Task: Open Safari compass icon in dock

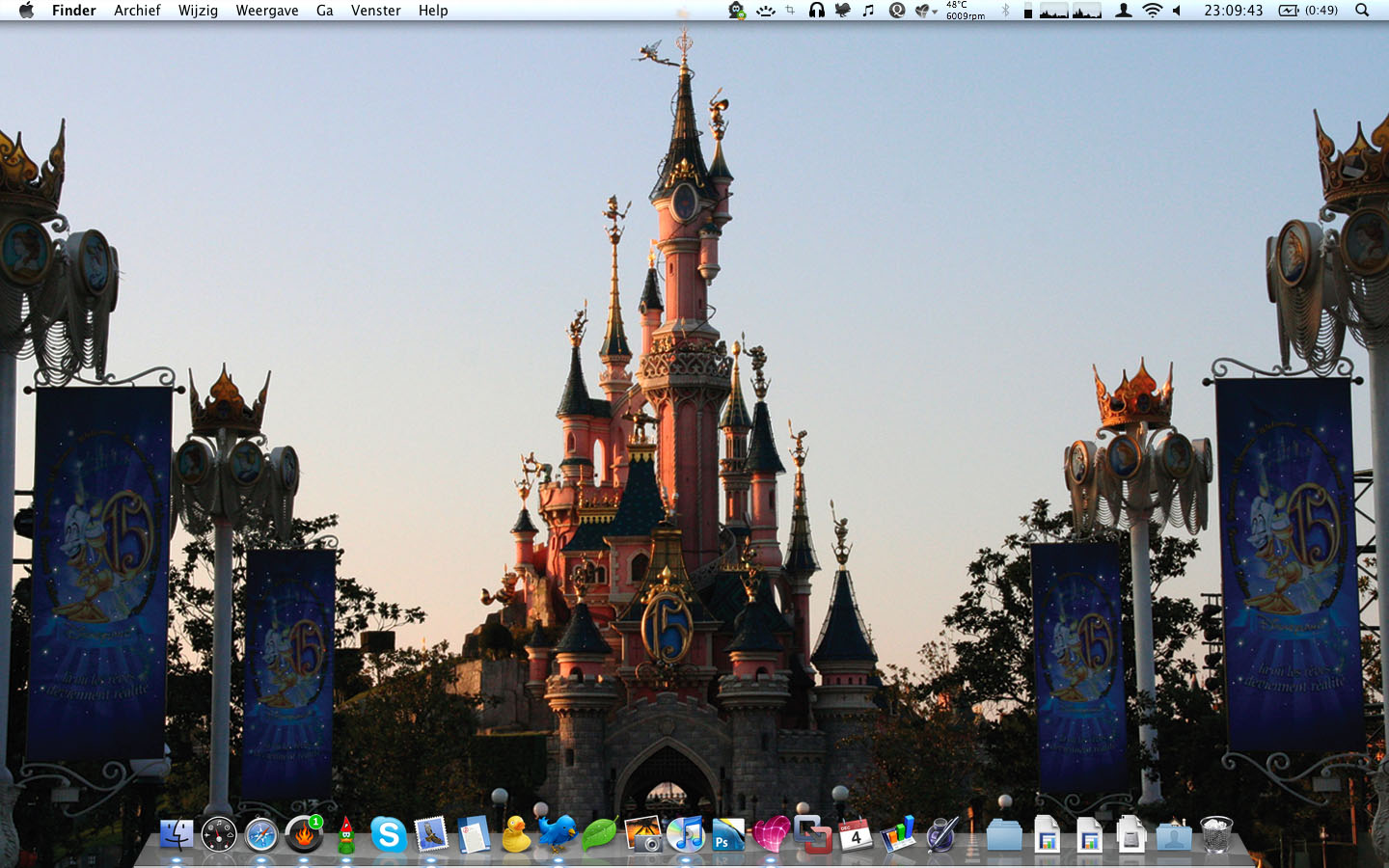Action: (x=261, y=835)
